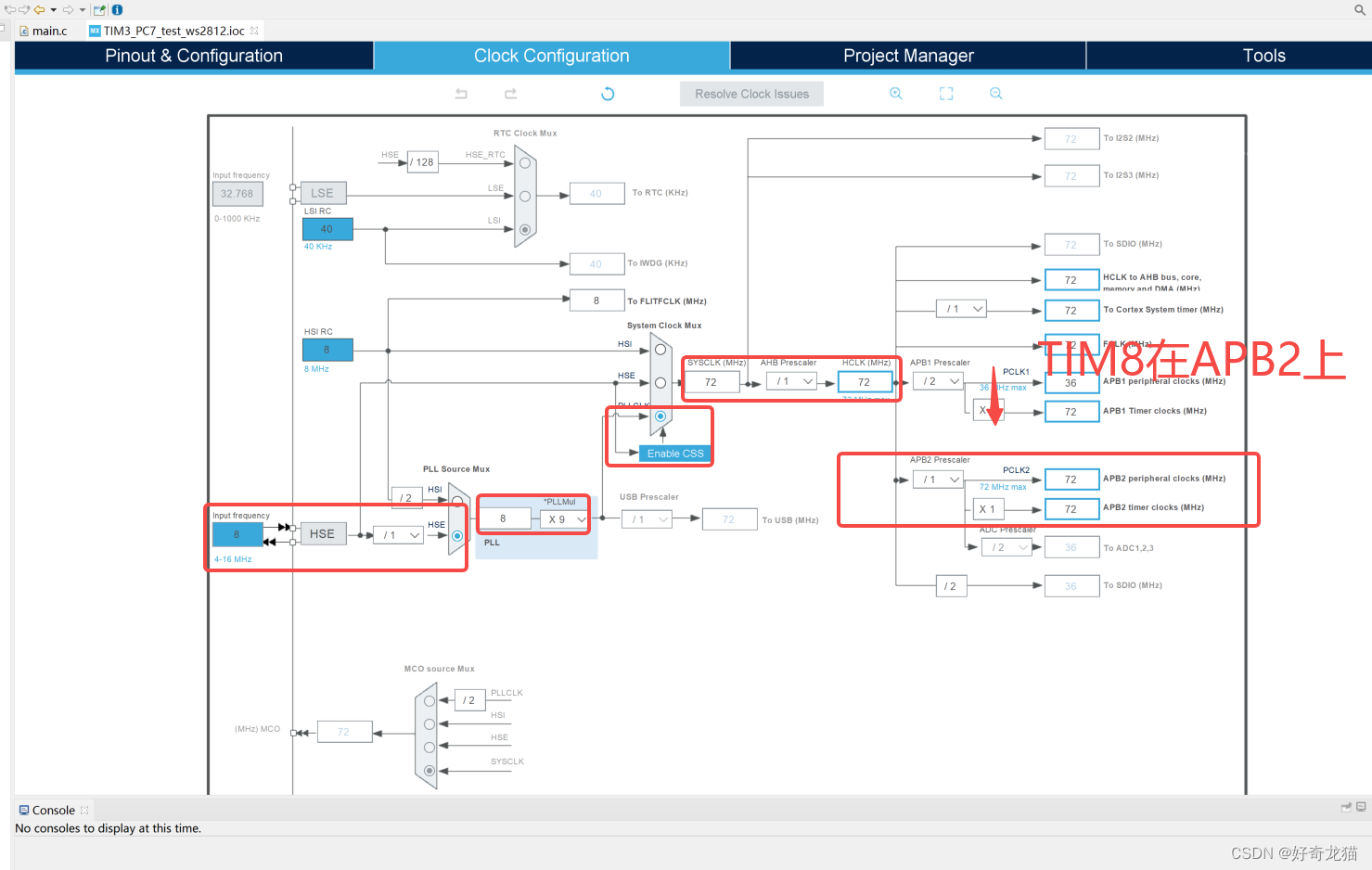
Task: Select LSE in RTC Clock Mux
Action: 525,197
